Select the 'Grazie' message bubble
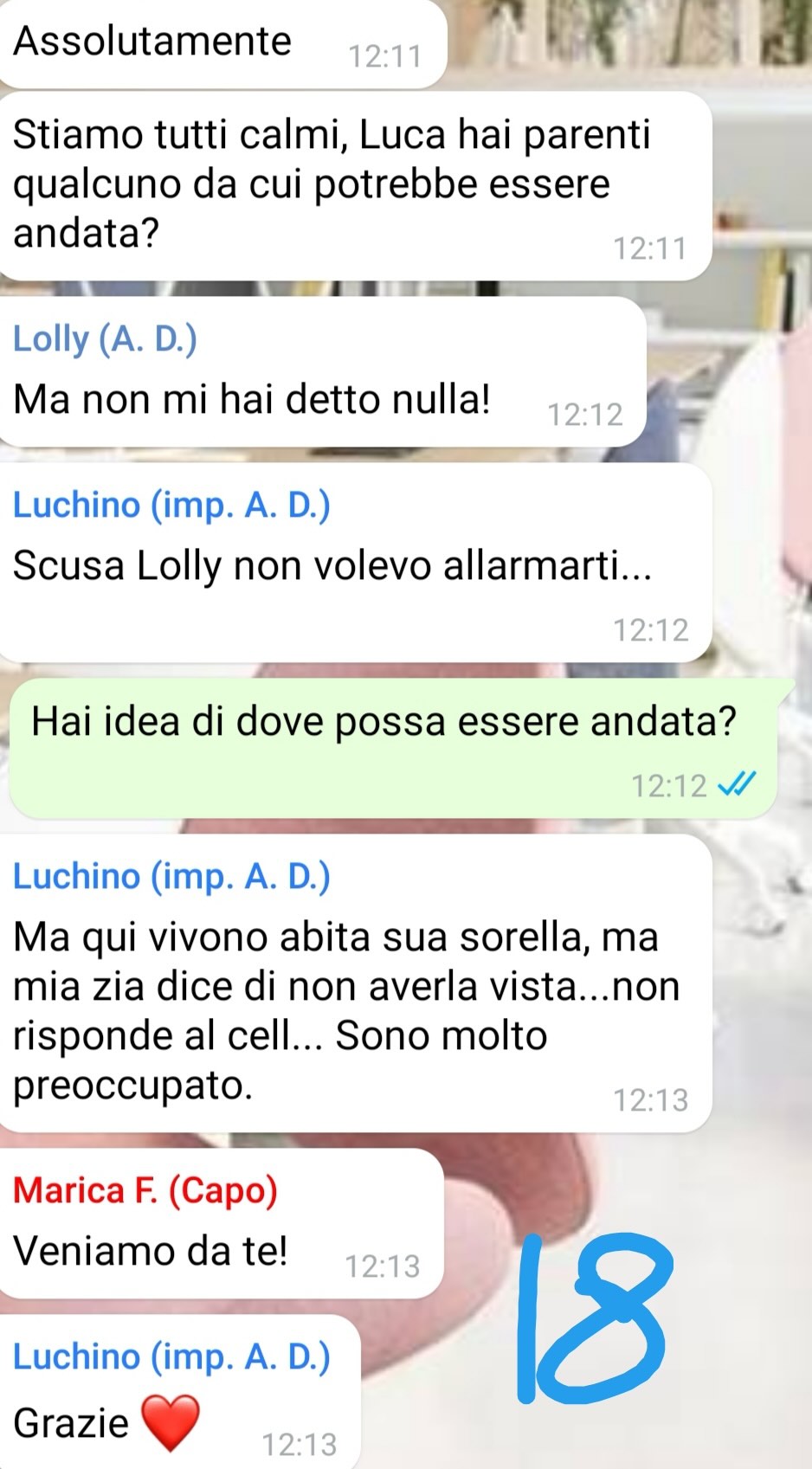This screenshot has height=1469, width=812. (180, 1391)
